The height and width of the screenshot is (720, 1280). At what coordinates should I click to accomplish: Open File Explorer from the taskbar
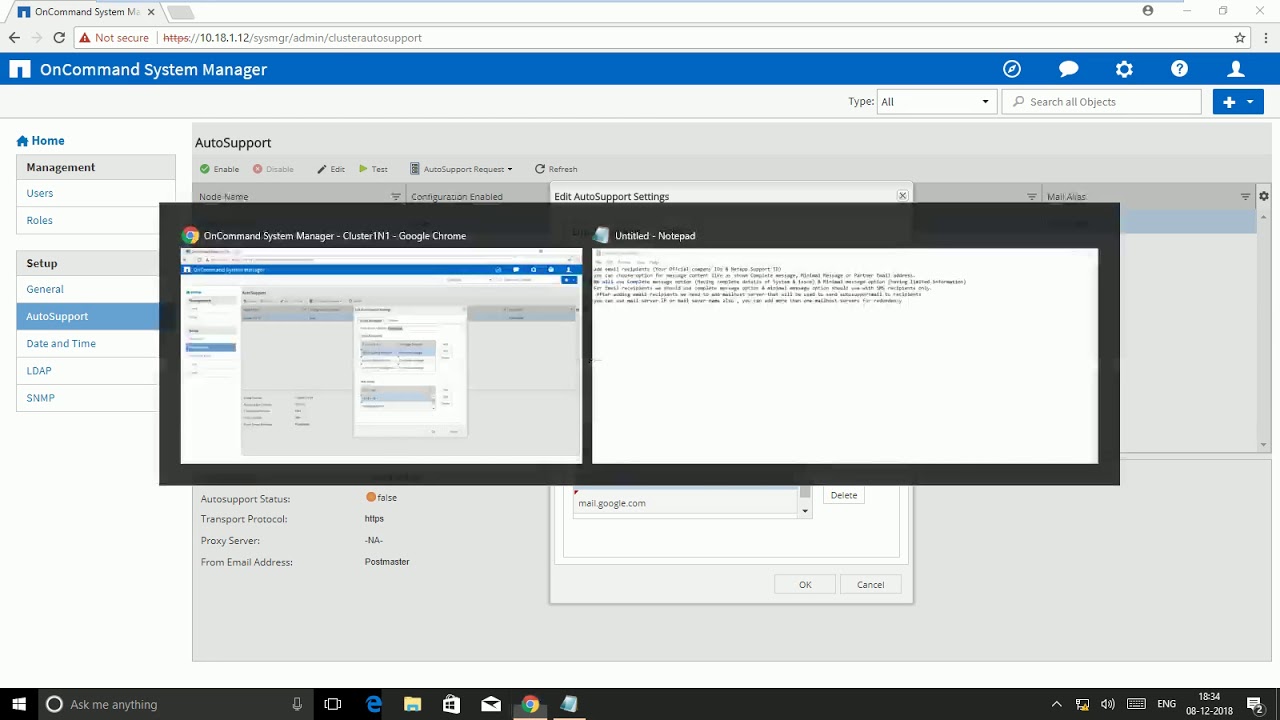(412, 704)
